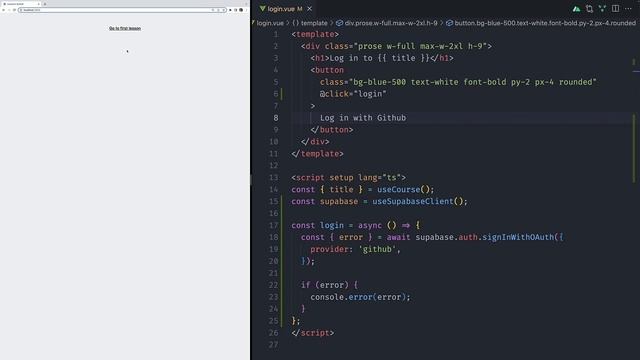Select the login.vue editor tab

click(x=285, y=9)
